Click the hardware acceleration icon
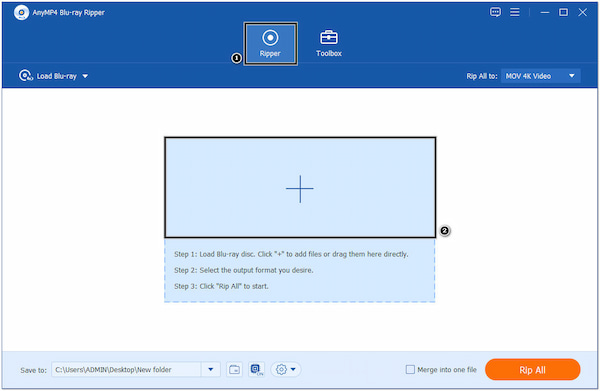 tap(256, 370)
